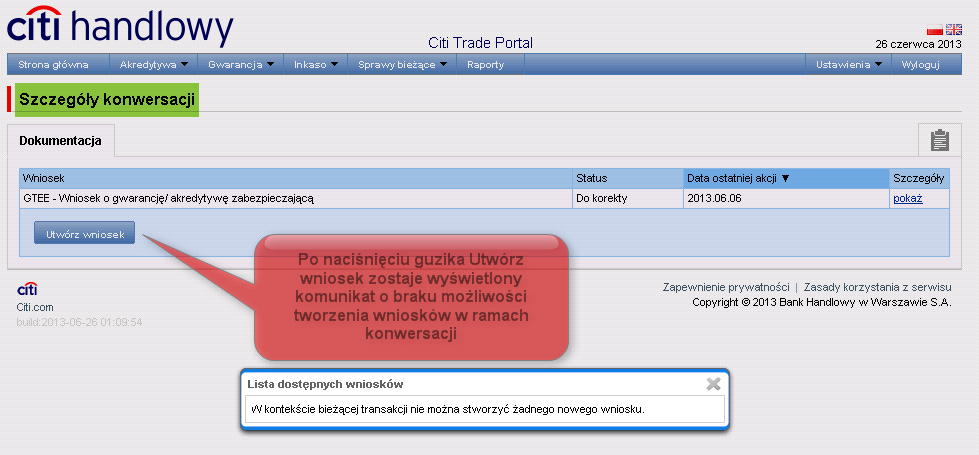This screenshot has height=455, width=979.
Task: Sort by Data ostatniej akcji column
Action: (786, 179)
